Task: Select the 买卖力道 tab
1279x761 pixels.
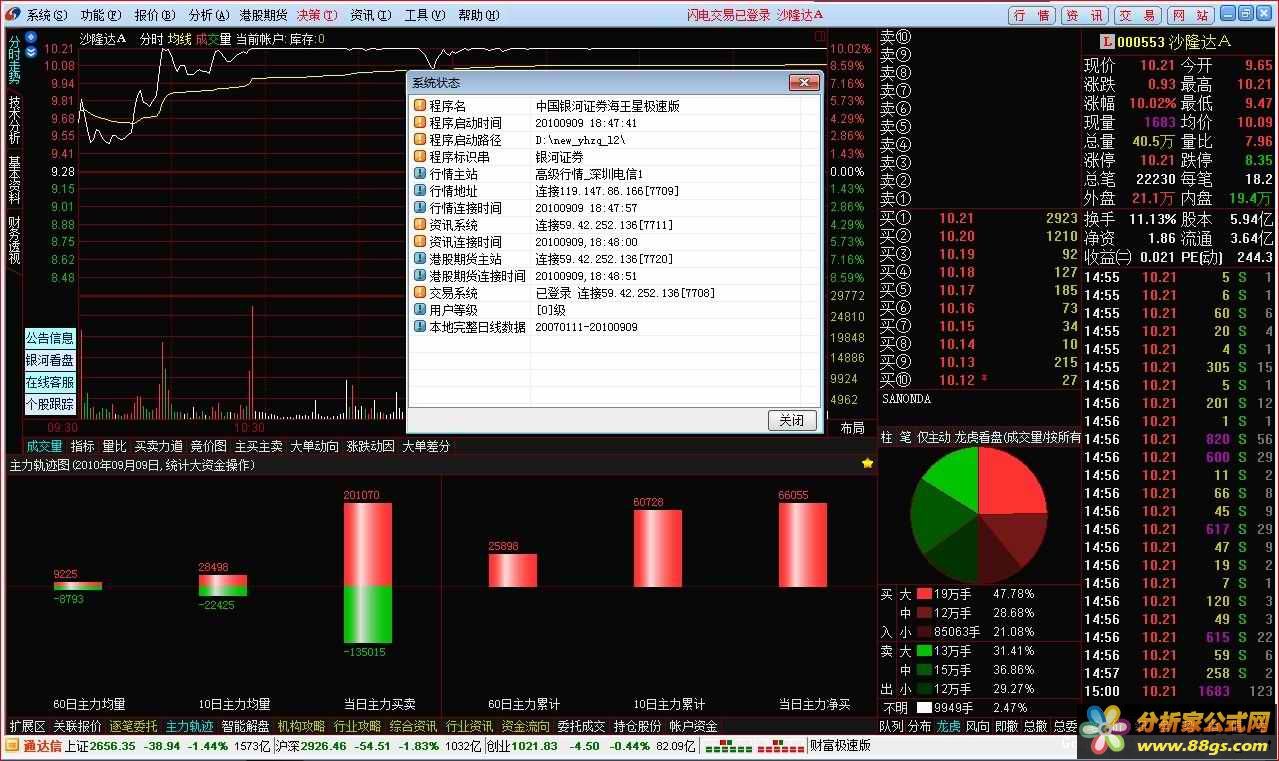Action: coord(159,446)
